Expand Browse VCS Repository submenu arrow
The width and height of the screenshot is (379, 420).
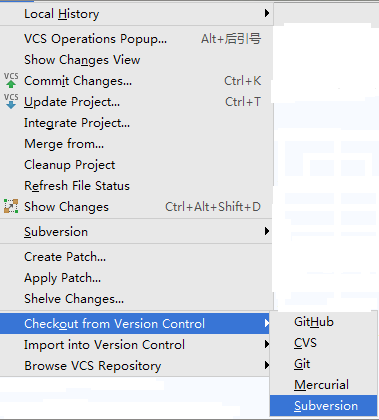267,365
